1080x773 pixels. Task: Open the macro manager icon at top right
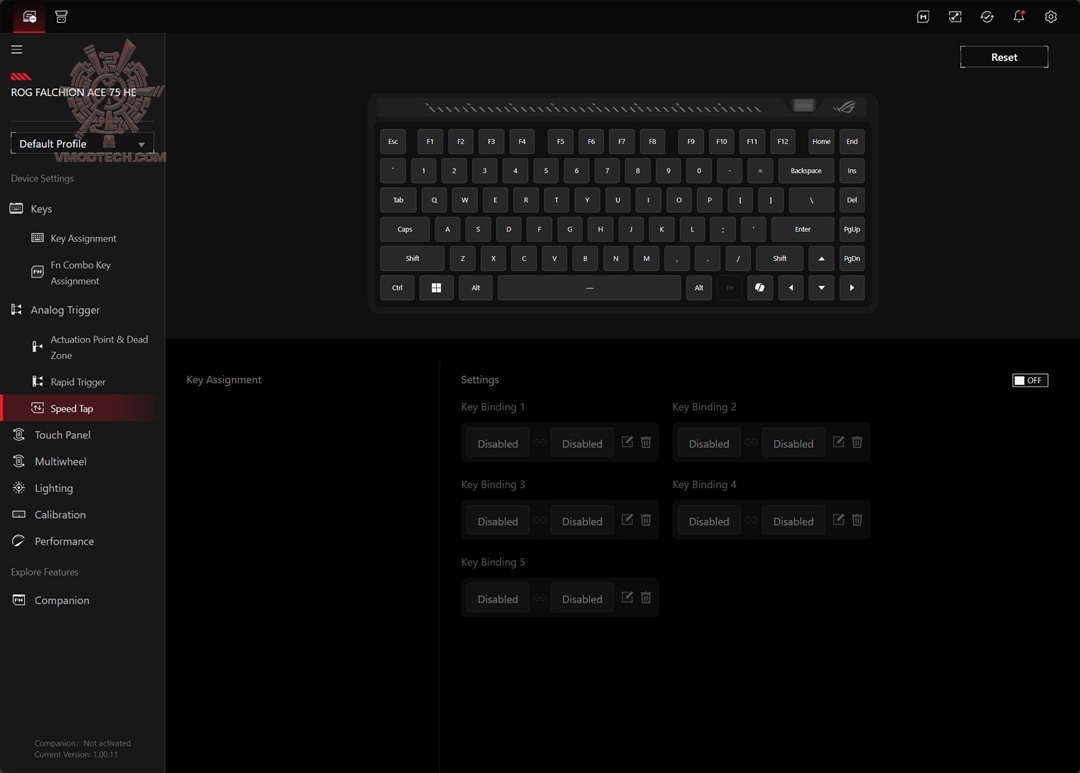(923, 17)
